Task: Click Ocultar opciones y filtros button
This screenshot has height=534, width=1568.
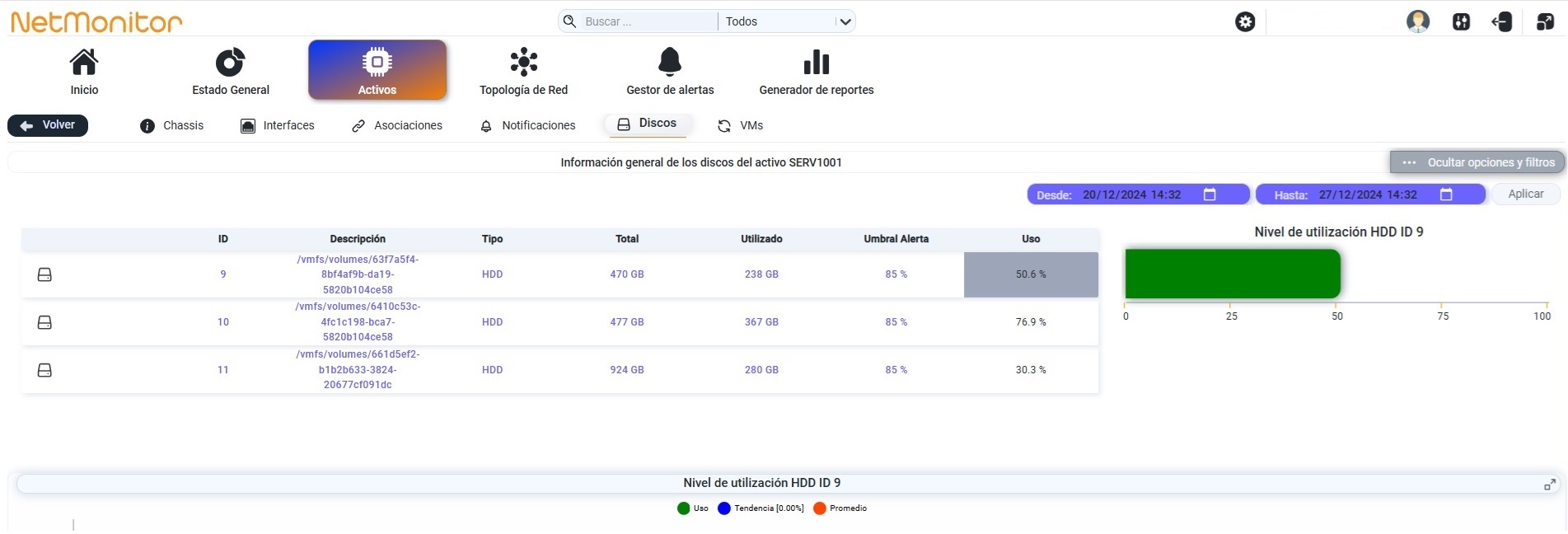Action: click(1477, 162)
